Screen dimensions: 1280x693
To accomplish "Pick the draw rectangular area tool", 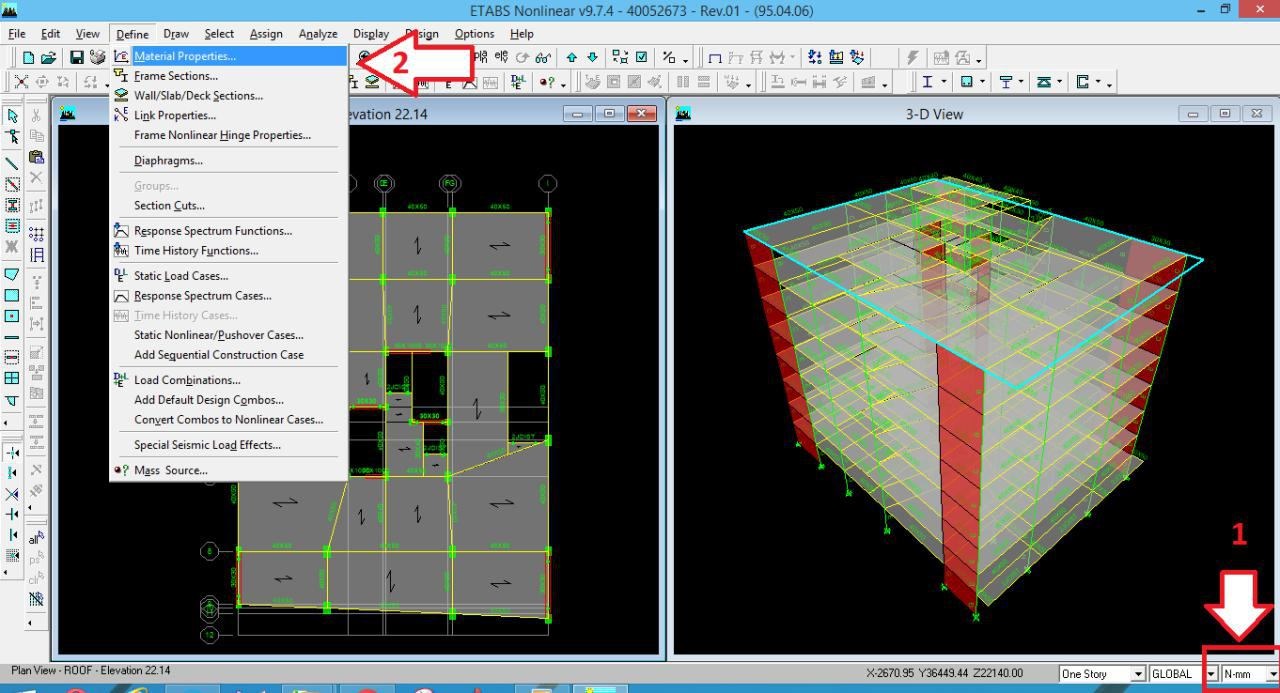I will 13,295.
